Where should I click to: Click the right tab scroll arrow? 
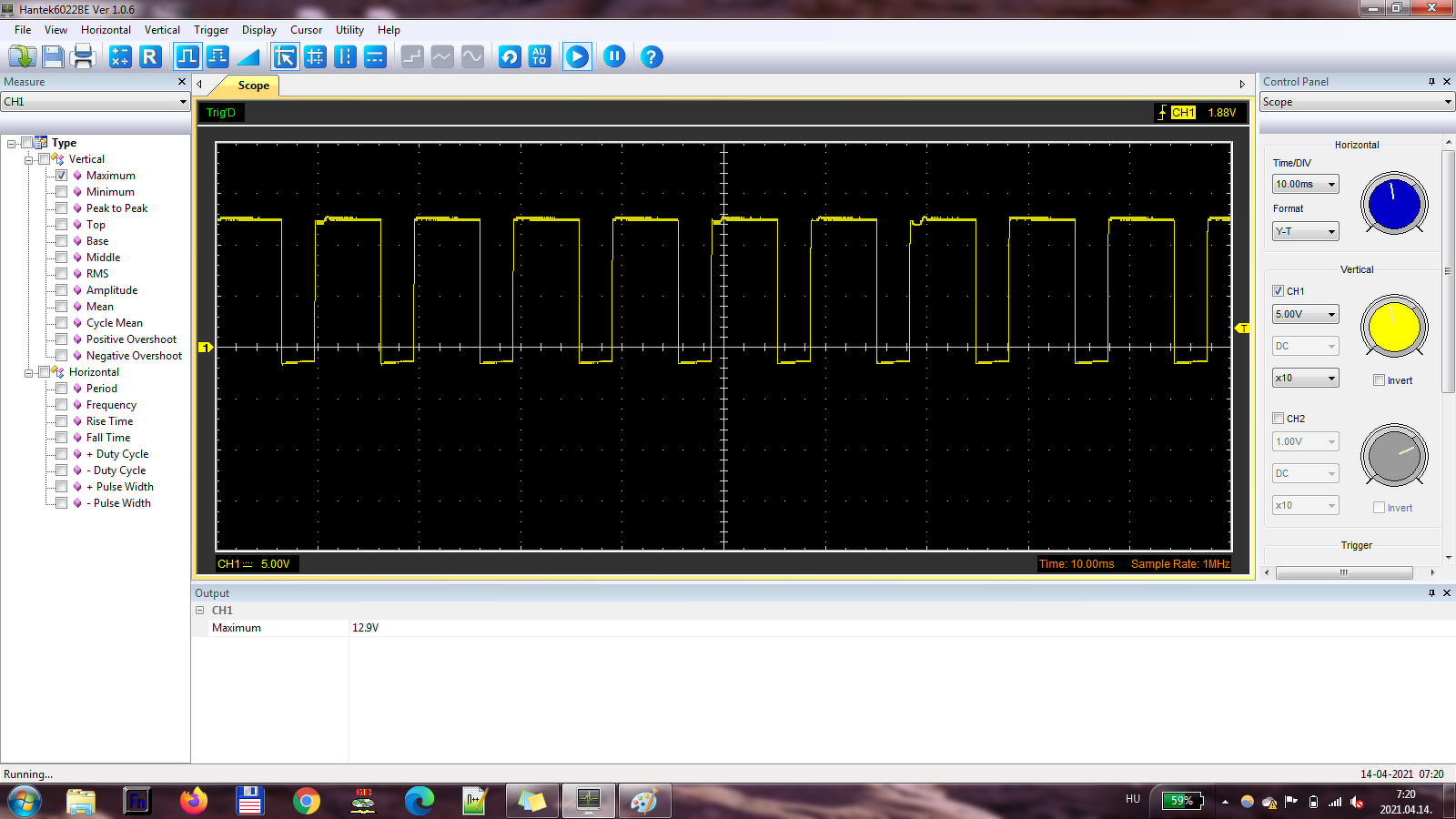[1242, 85]
